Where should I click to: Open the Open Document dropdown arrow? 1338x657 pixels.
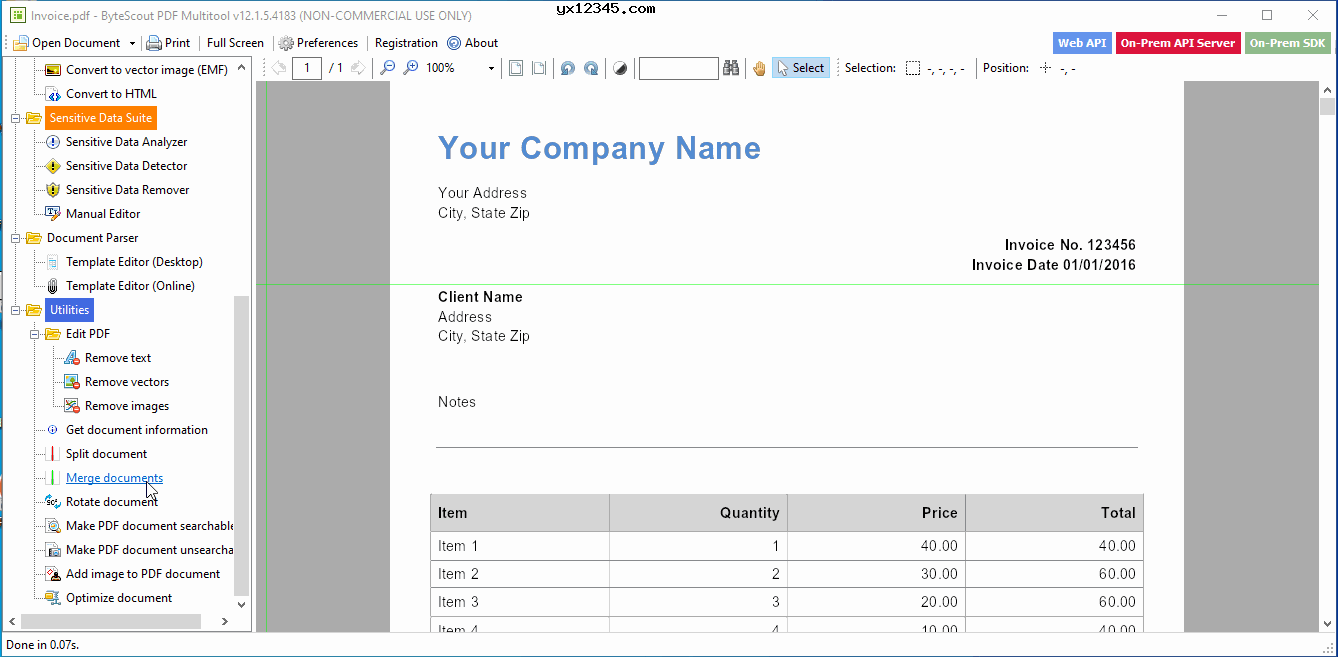coord(132,43)
